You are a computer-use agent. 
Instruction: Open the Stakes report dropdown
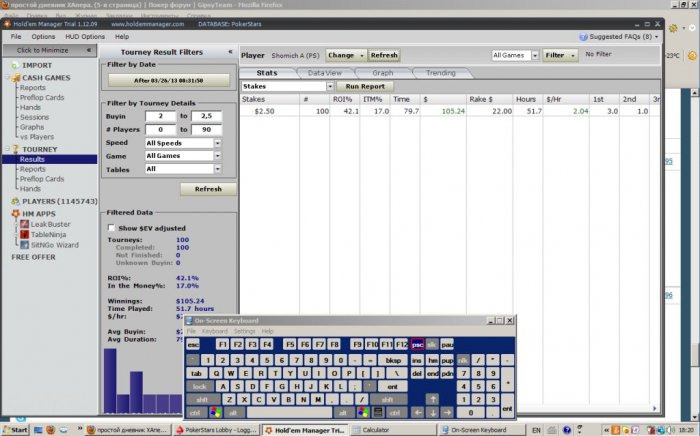(x=330, y=86)
